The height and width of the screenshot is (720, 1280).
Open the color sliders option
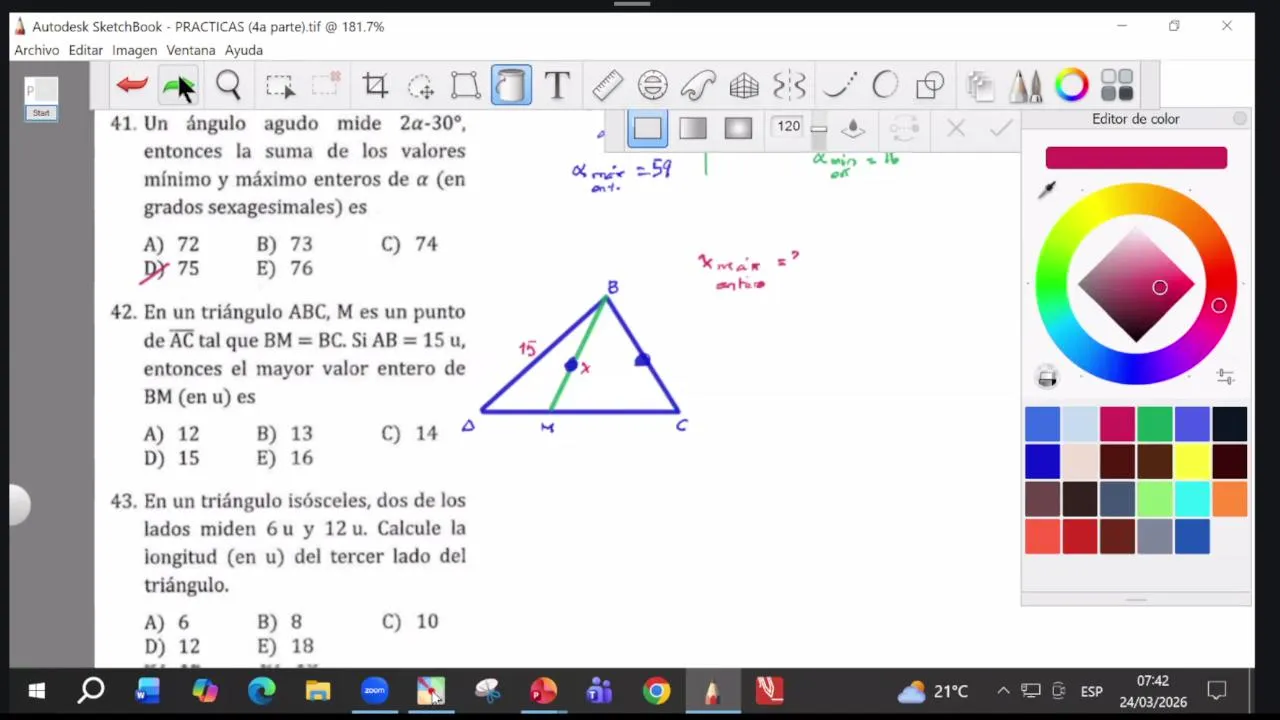coord(1225,377)
